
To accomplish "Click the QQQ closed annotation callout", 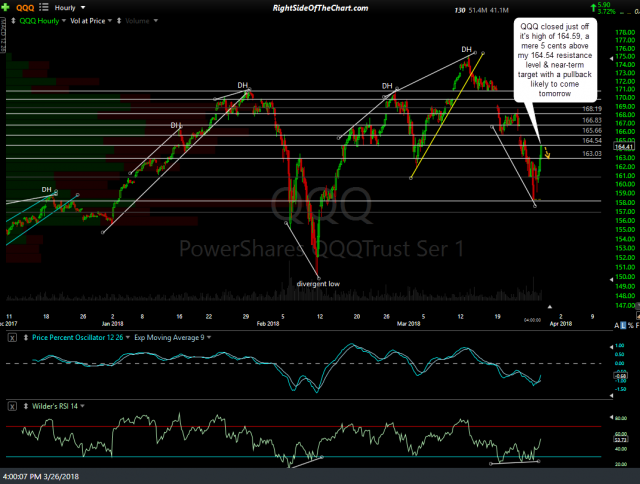I will [x=555, y=60].
